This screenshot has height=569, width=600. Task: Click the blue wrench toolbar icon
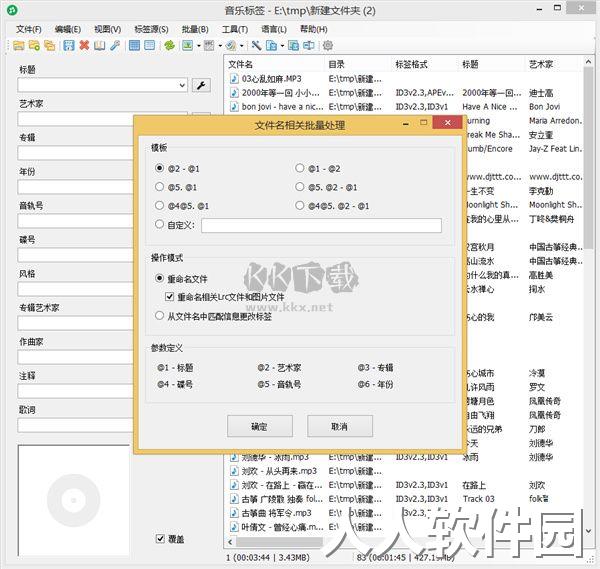pos(115,46)
